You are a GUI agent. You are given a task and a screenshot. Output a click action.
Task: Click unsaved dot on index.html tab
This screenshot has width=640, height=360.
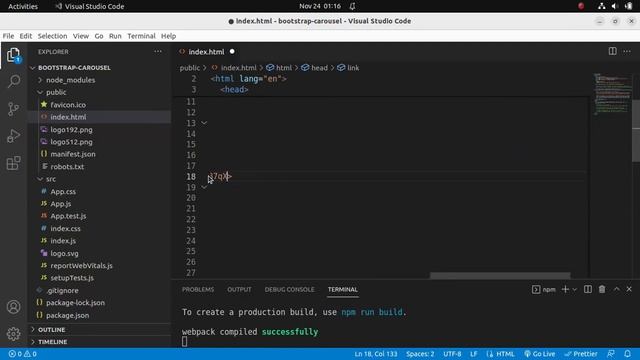click(232, 51)
